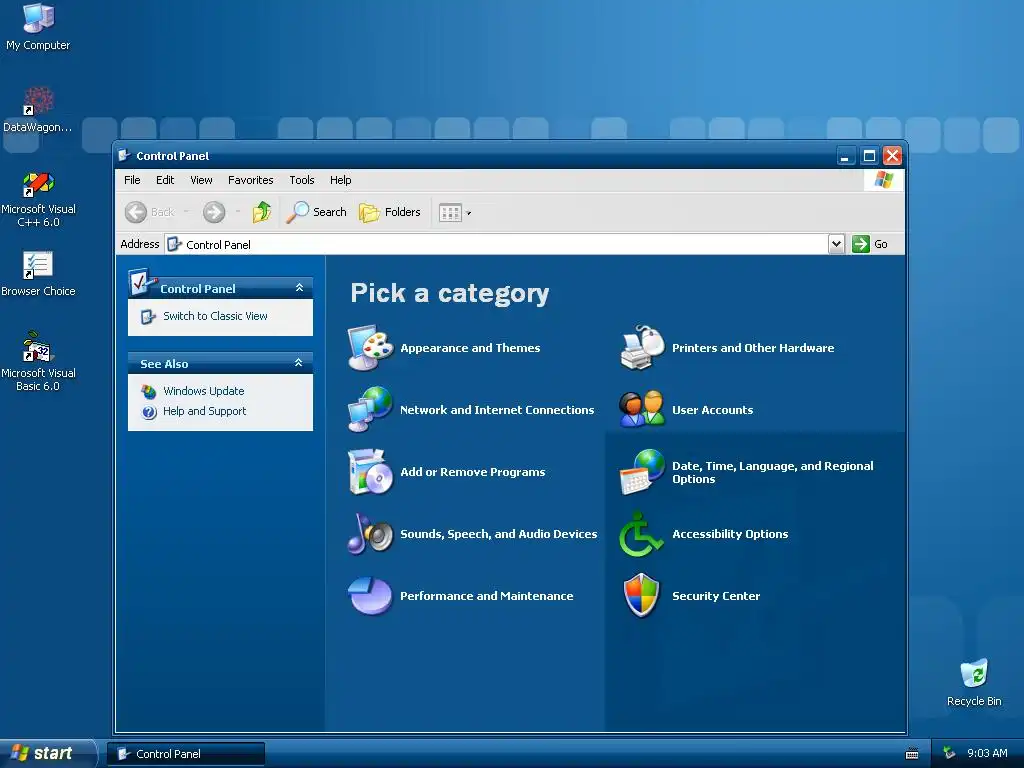Open the Date, Time, Language globe icon
The image size is (1024, 768).
[x=642, y=472]
